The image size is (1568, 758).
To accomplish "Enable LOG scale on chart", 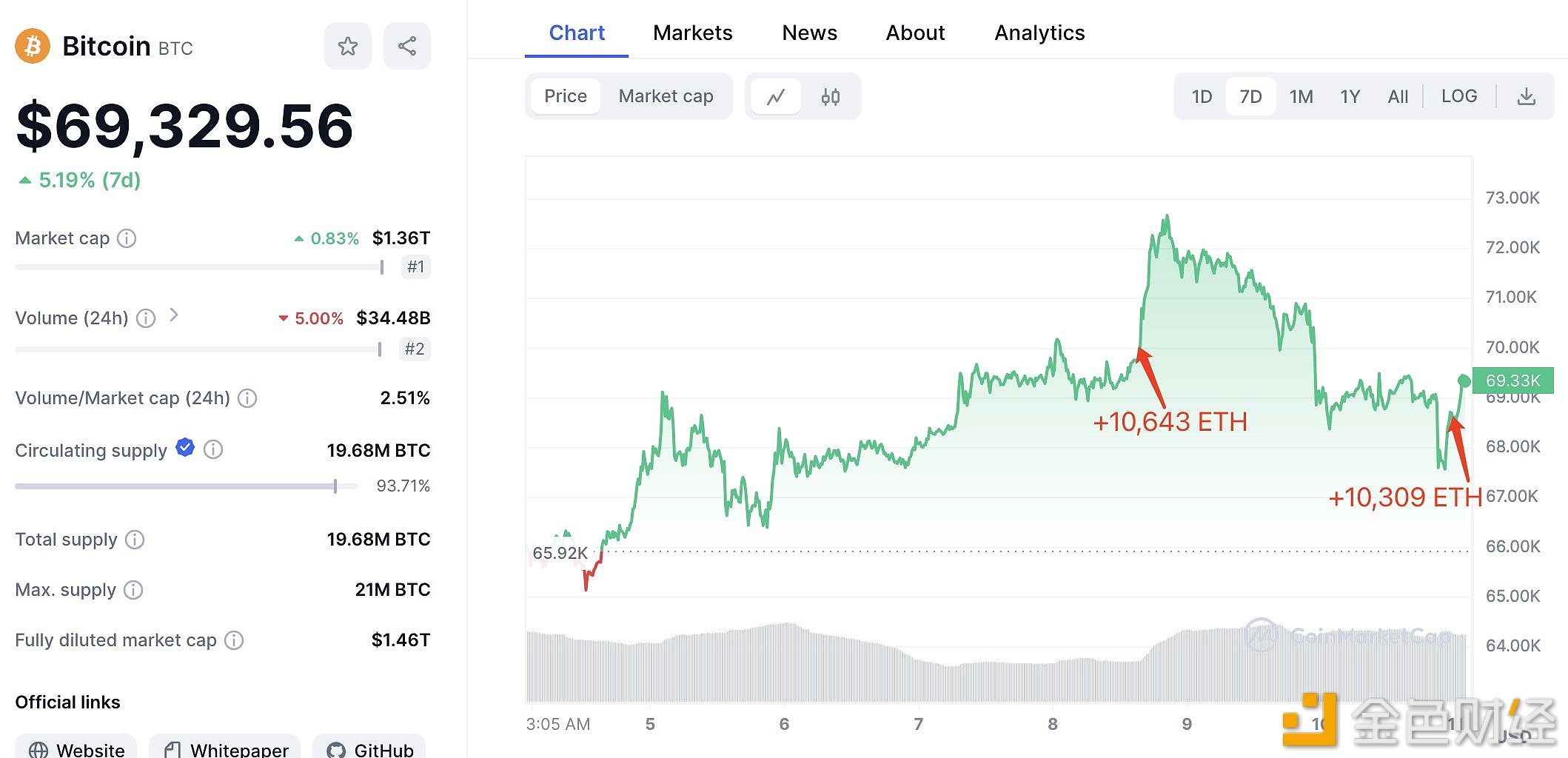I will (1458, 96).
